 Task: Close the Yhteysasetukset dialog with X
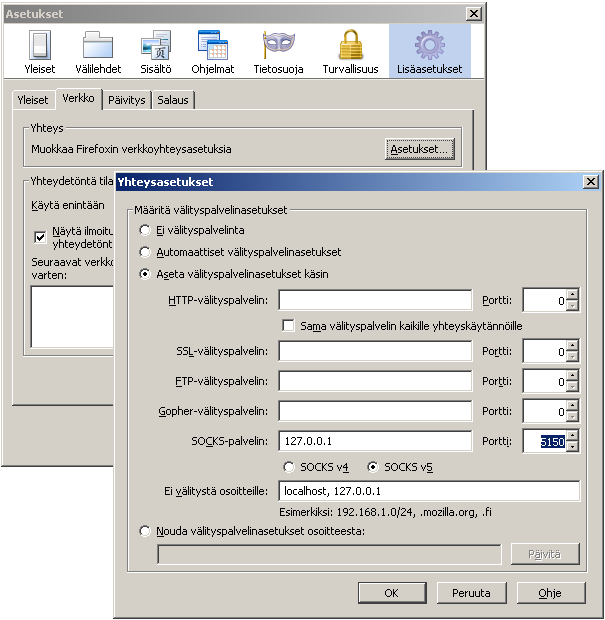[x=590, y=182]
